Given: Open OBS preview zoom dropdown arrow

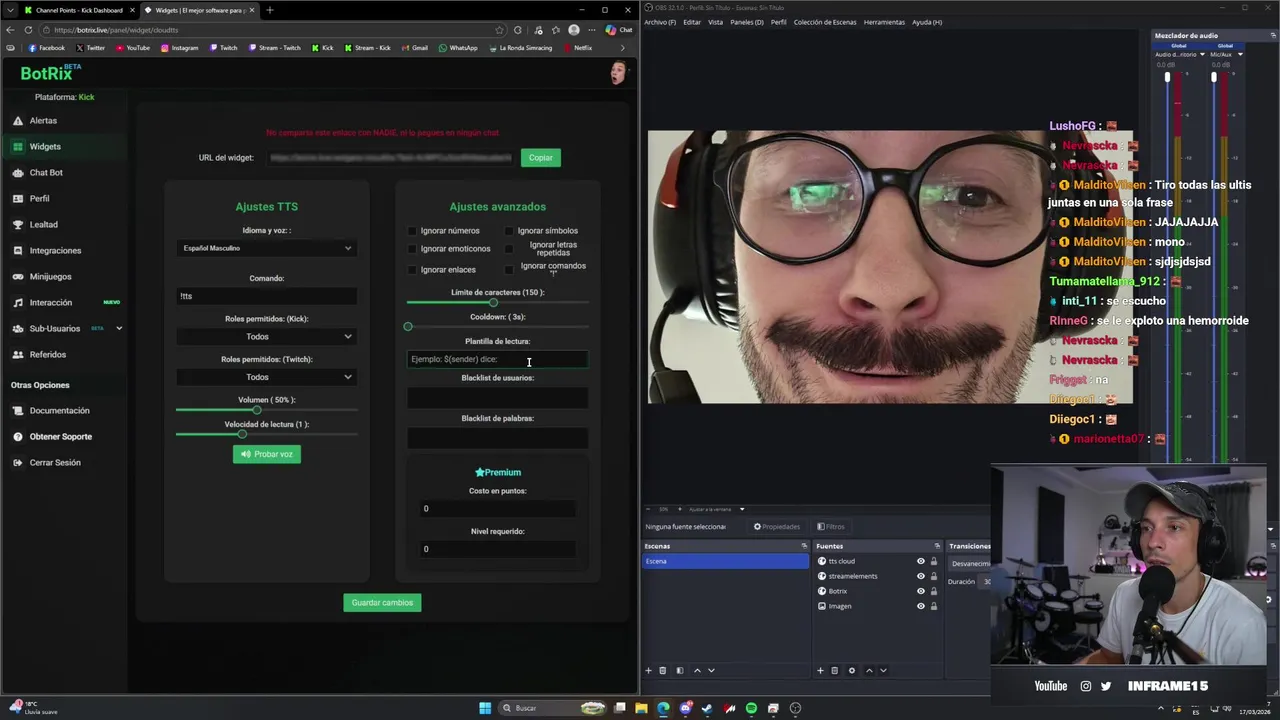Looking at the screenshot, I should (742, 509).
